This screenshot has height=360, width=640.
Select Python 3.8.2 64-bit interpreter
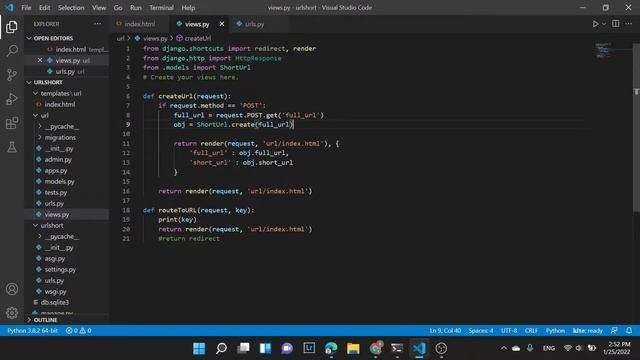click(x=32, y=331)
